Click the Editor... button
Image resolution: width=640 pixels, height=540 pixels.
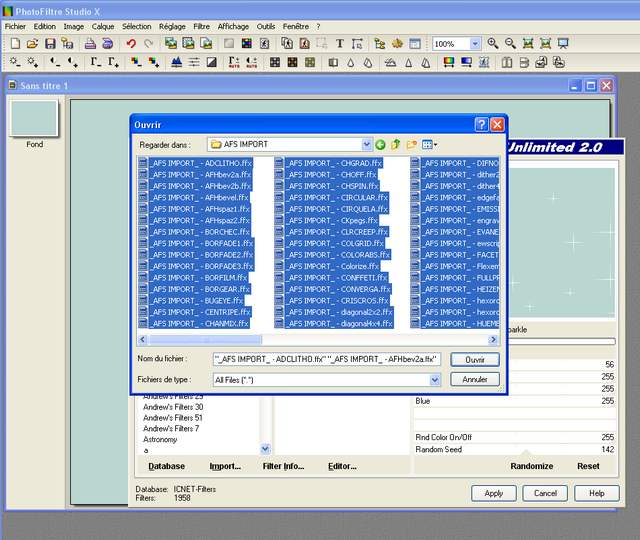[342, 466]
